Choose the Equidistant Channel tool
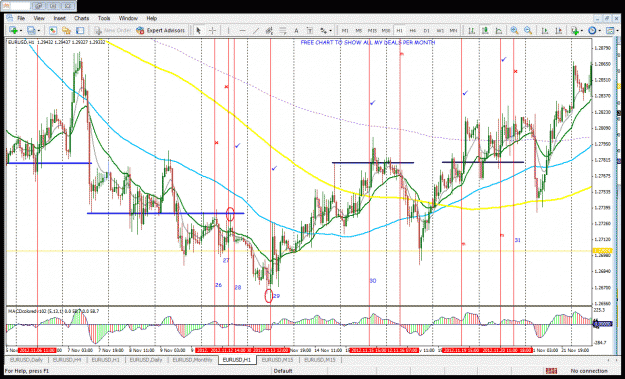The height and width of the screenshot is (379, 625). pos(269,30)
